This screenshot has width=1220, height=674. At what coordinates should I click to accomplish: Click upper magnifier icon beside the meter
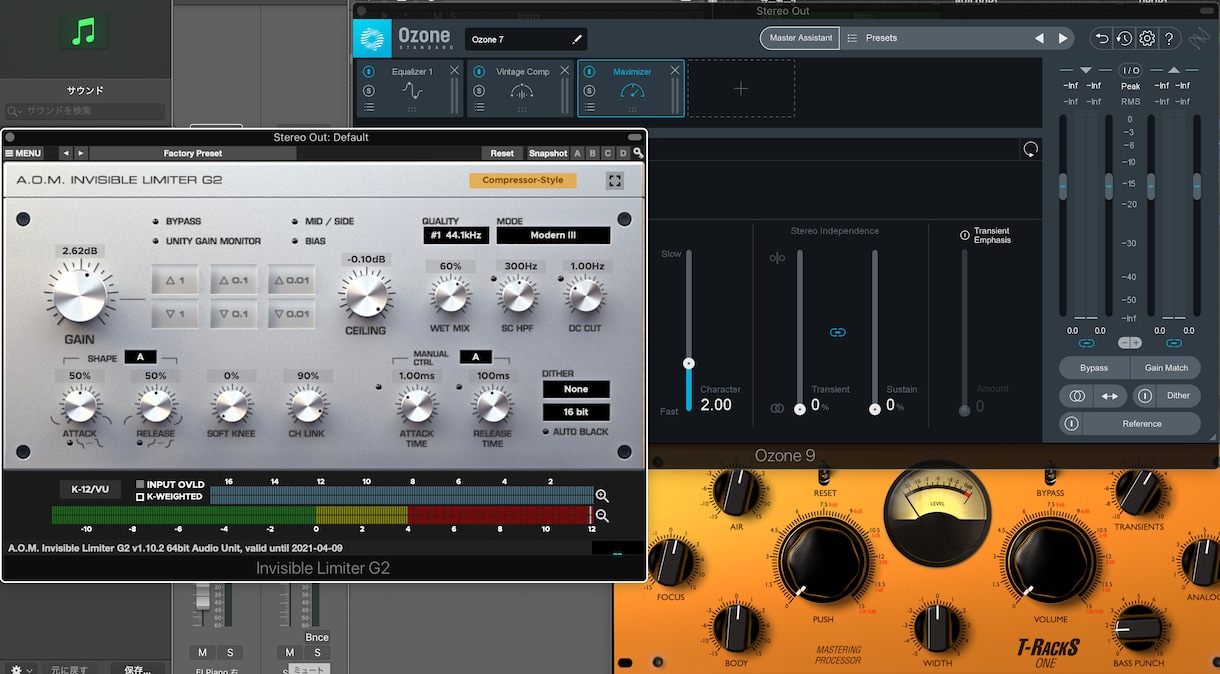[602, 496]
